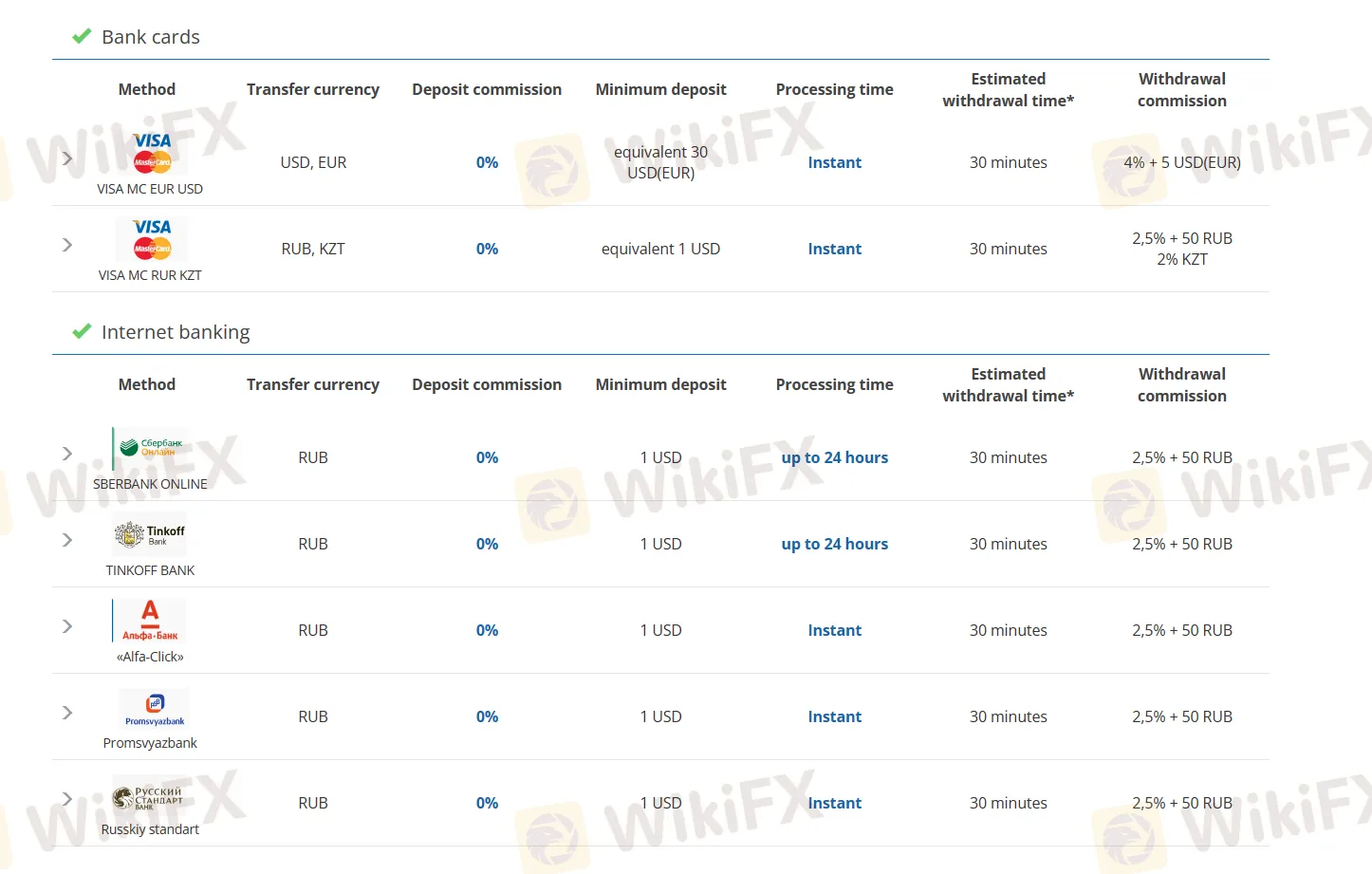Toggle the green checkmark beside Internet banking
This screenshot has height=874, width=1372.
coord(82,331)
